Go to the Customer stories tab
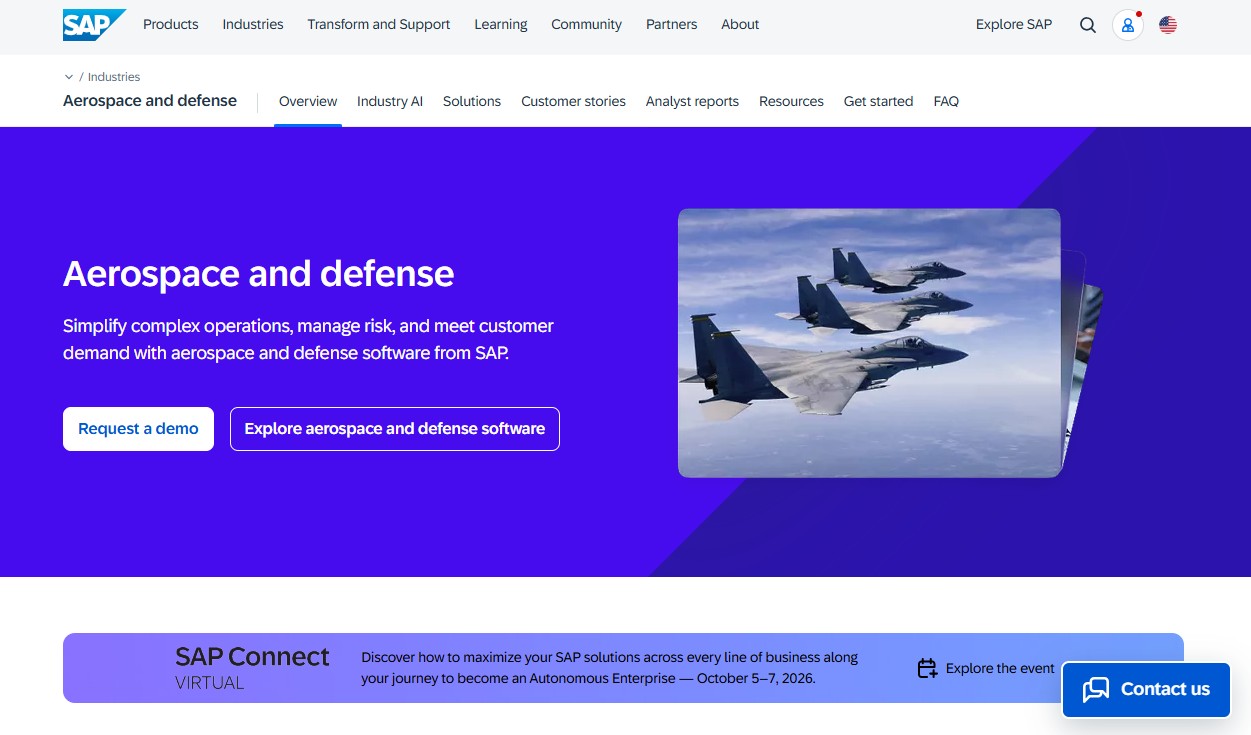1251x735 pixels. [x=573, y=101]
